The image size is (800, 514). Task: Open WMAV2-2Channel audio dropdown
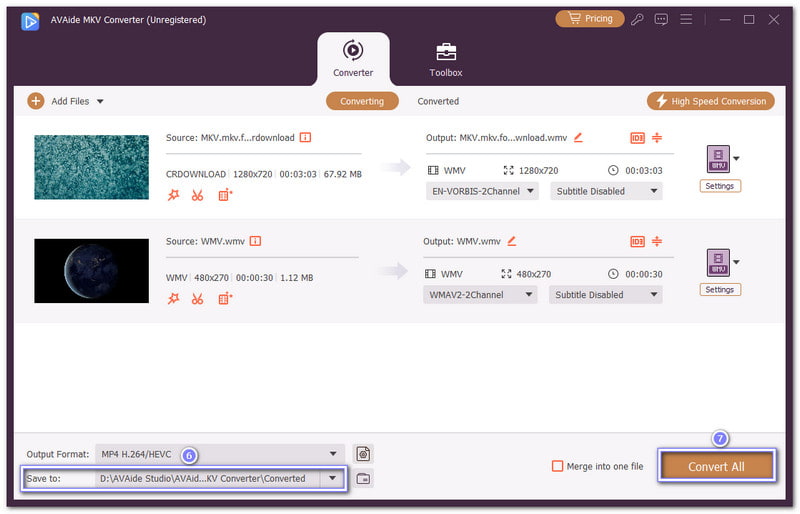(480, 295)
